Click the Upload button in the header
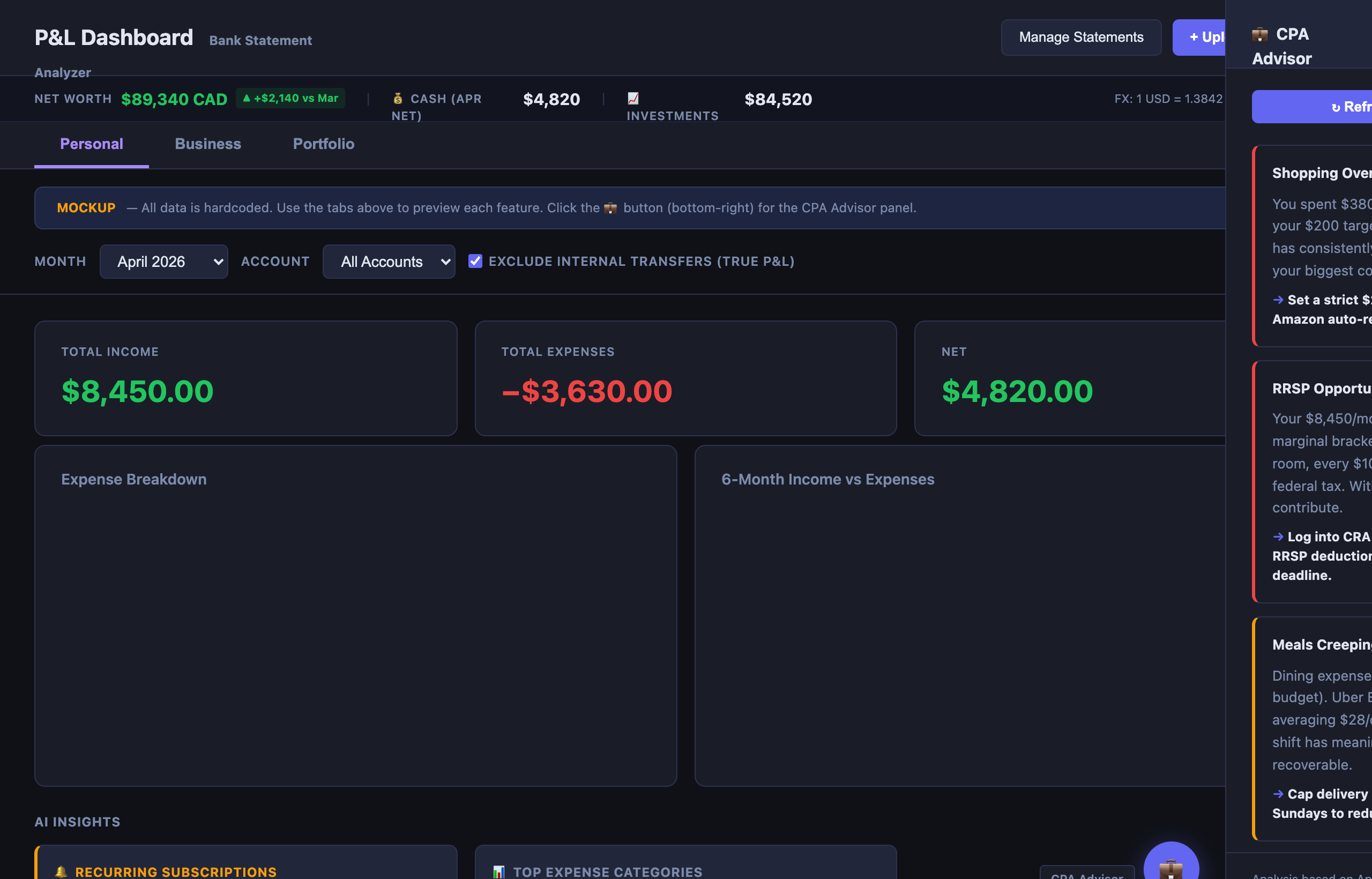 pyautogui.click(x=1199, y=37)
